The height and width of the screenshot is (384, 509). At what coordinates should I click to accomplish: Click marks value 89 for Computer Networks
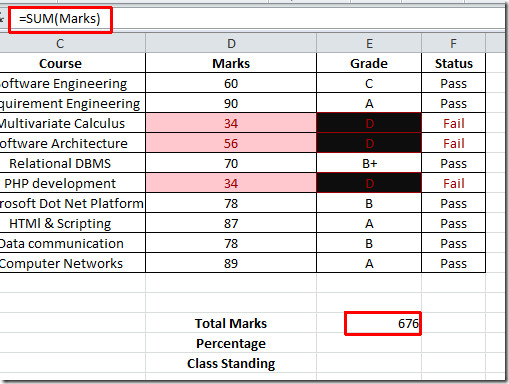click(231, 263)
